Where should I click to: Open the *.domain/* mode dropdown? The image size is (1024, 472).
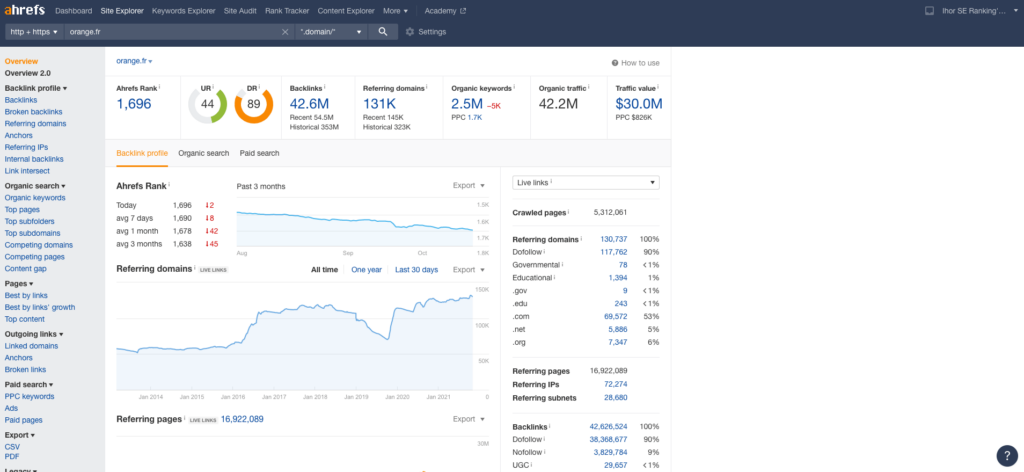point(330,31)
